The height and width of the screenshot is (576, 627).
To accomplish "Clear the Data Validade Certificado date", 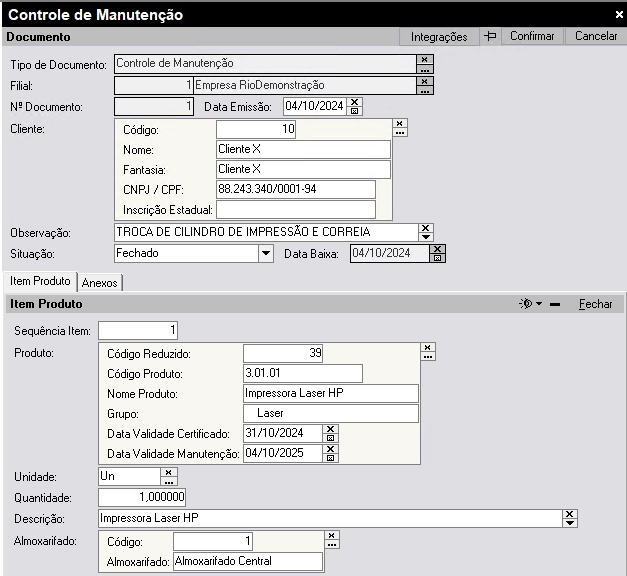I will coord(331,429).
